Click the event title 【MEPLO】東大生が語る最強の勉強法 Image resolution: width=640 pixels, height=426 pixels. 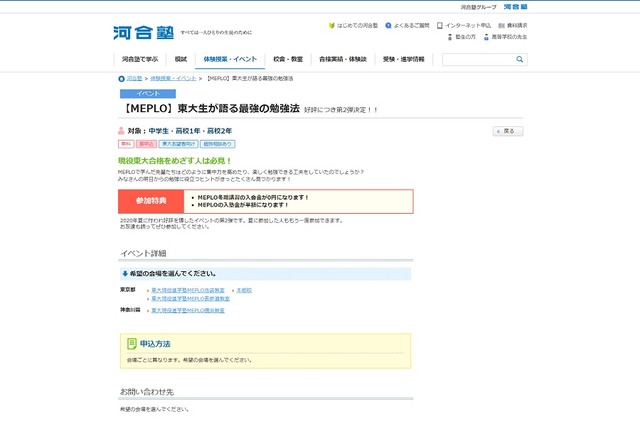(211, 109)
